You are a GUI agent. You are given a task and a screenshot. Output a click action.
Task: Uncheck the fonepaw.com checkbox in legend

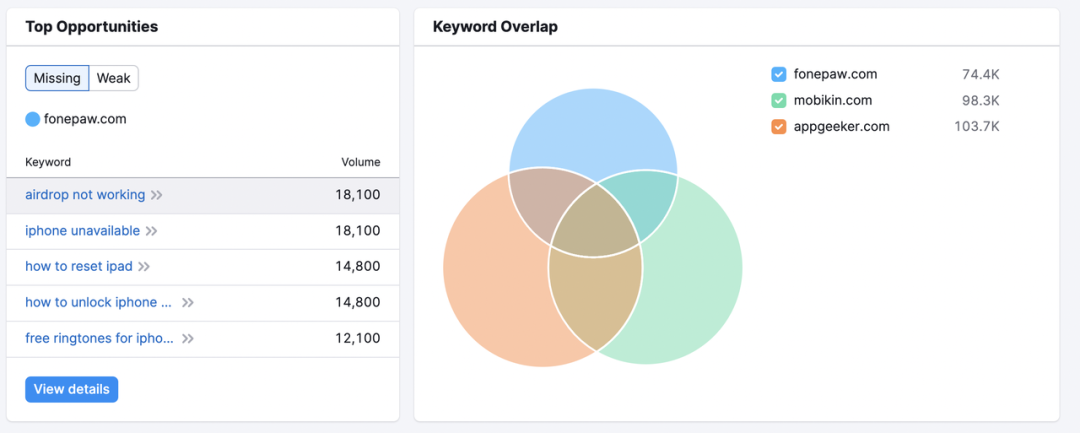tap(779, 74)
